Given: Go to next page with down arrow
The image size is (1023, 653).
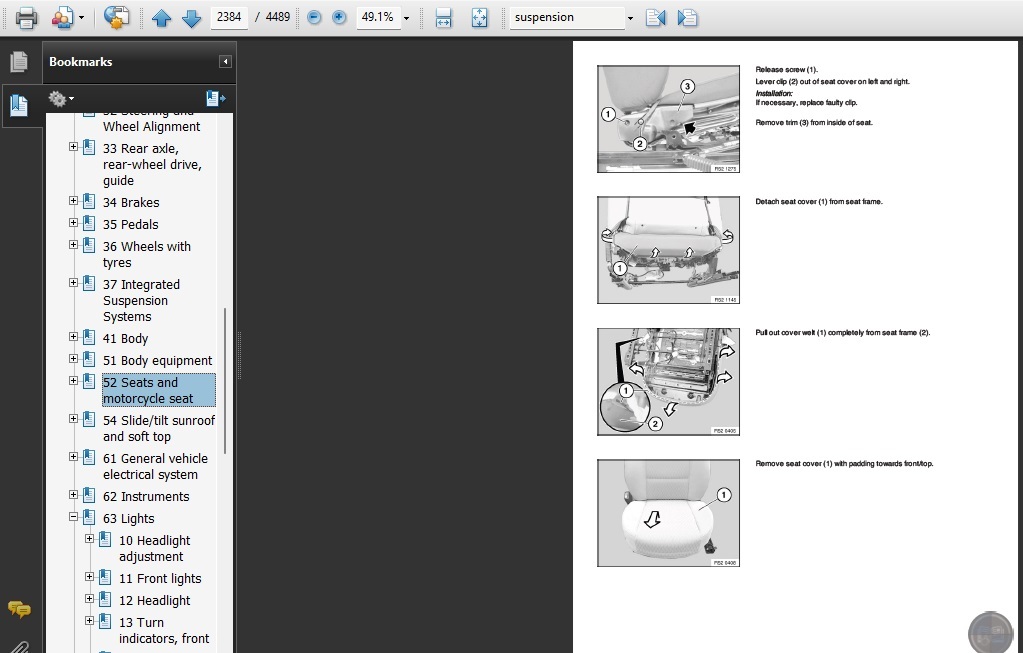Looking at the screenshot, I should (191, 18).
